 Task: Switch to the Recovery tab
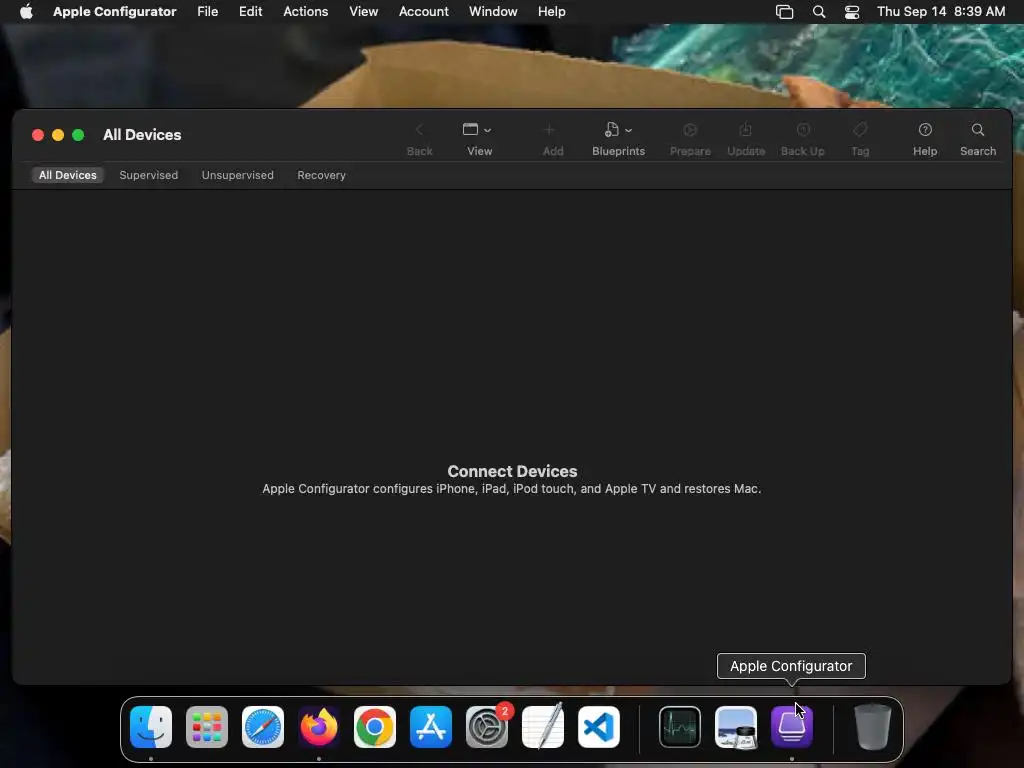click(x=321, y=175)
